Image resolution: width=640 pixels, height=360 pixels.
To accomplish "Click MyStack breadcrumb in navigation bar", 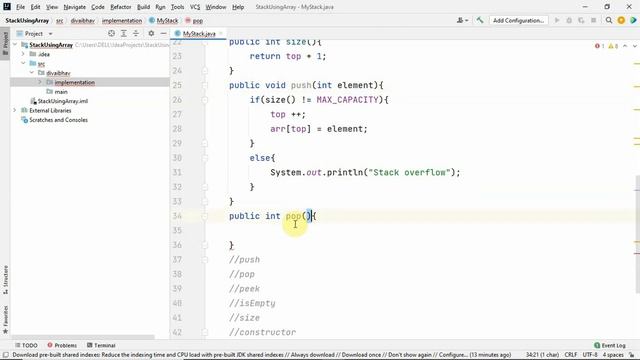I will point(164,20).
